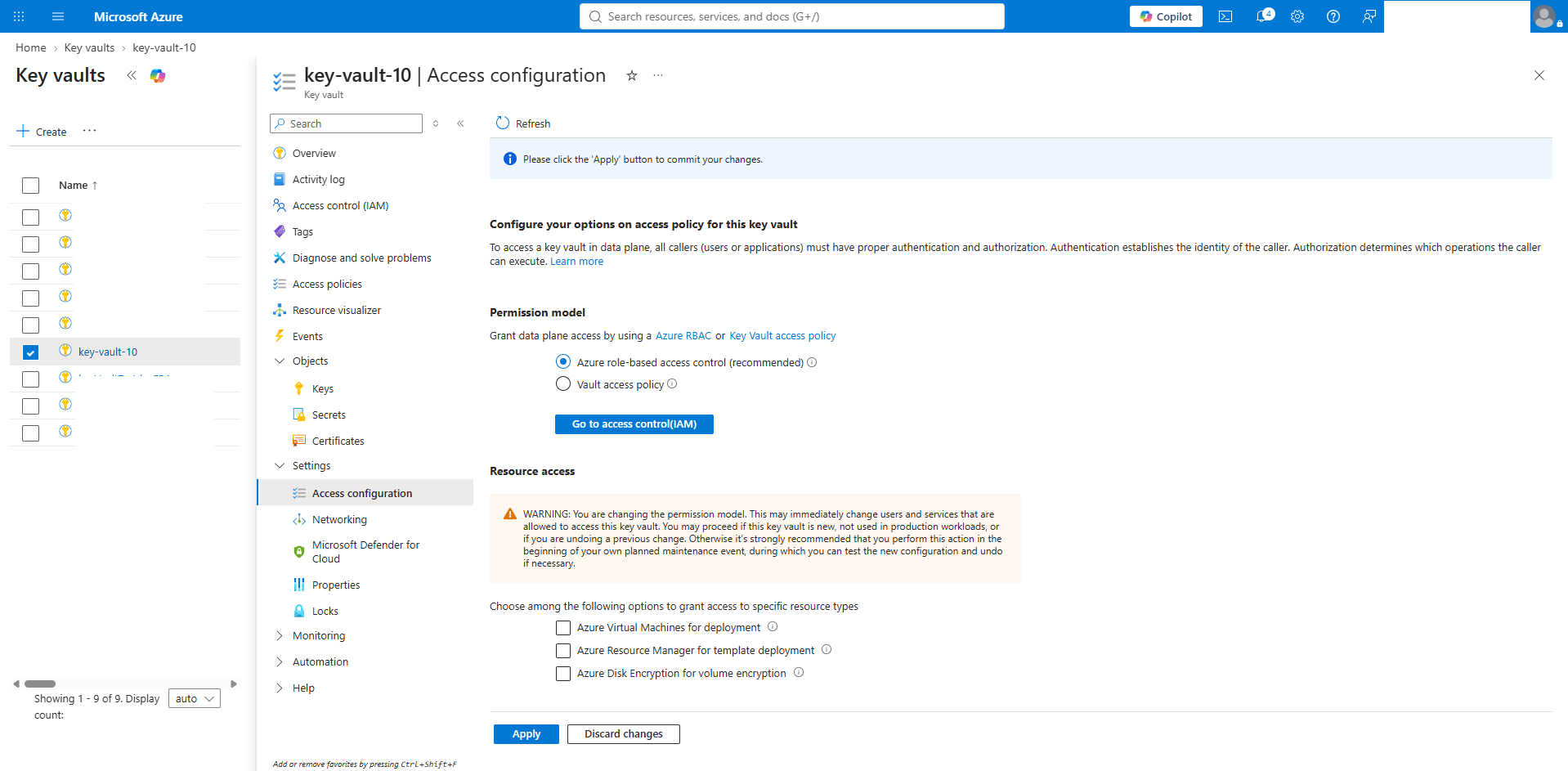Click Discard changes button
1568x771 pixels.
point(624,734)
